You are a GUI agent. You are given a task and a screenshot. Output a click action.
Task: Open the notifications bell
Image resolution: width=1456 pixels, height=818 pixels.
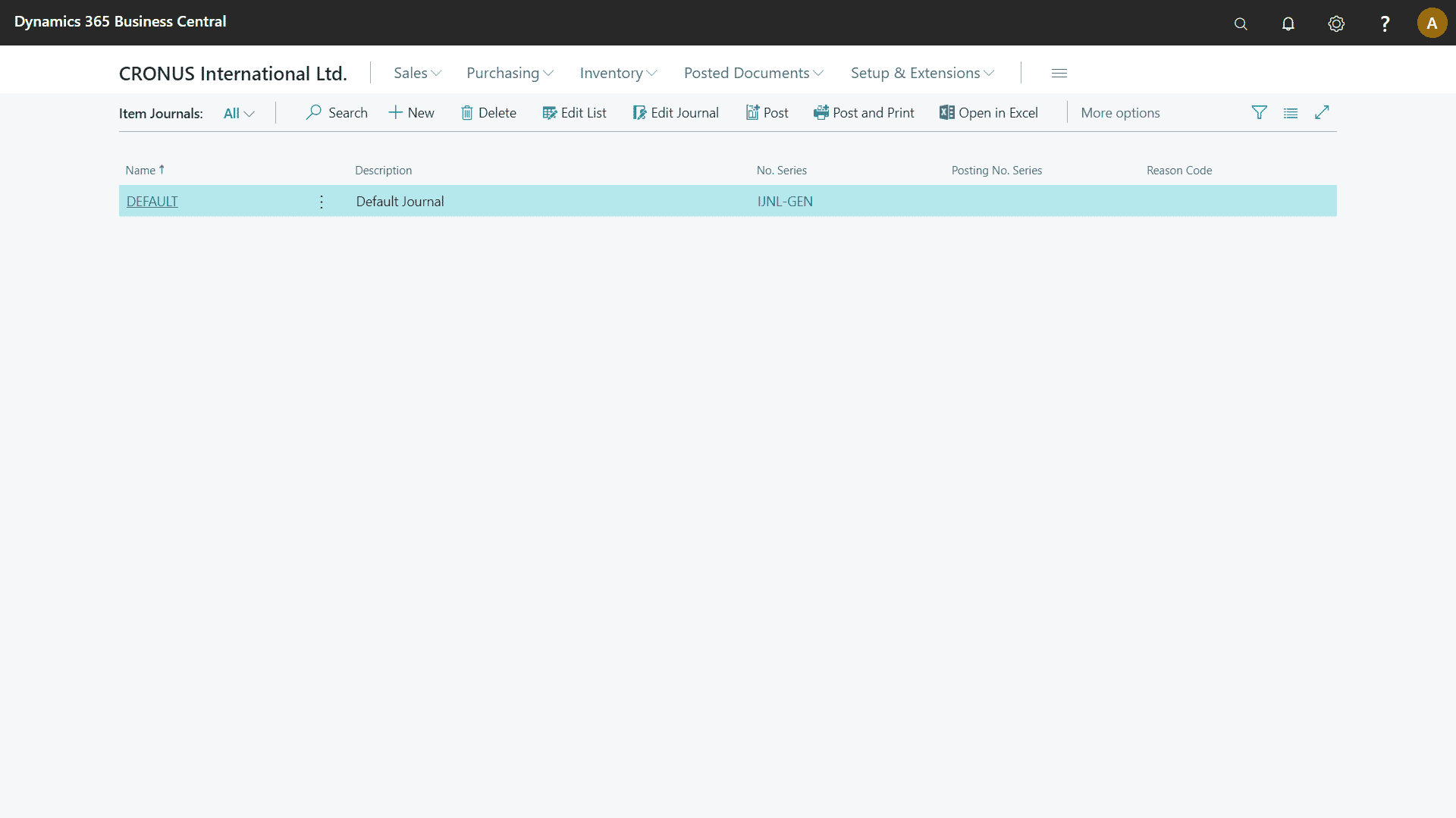coord(1288,24)
